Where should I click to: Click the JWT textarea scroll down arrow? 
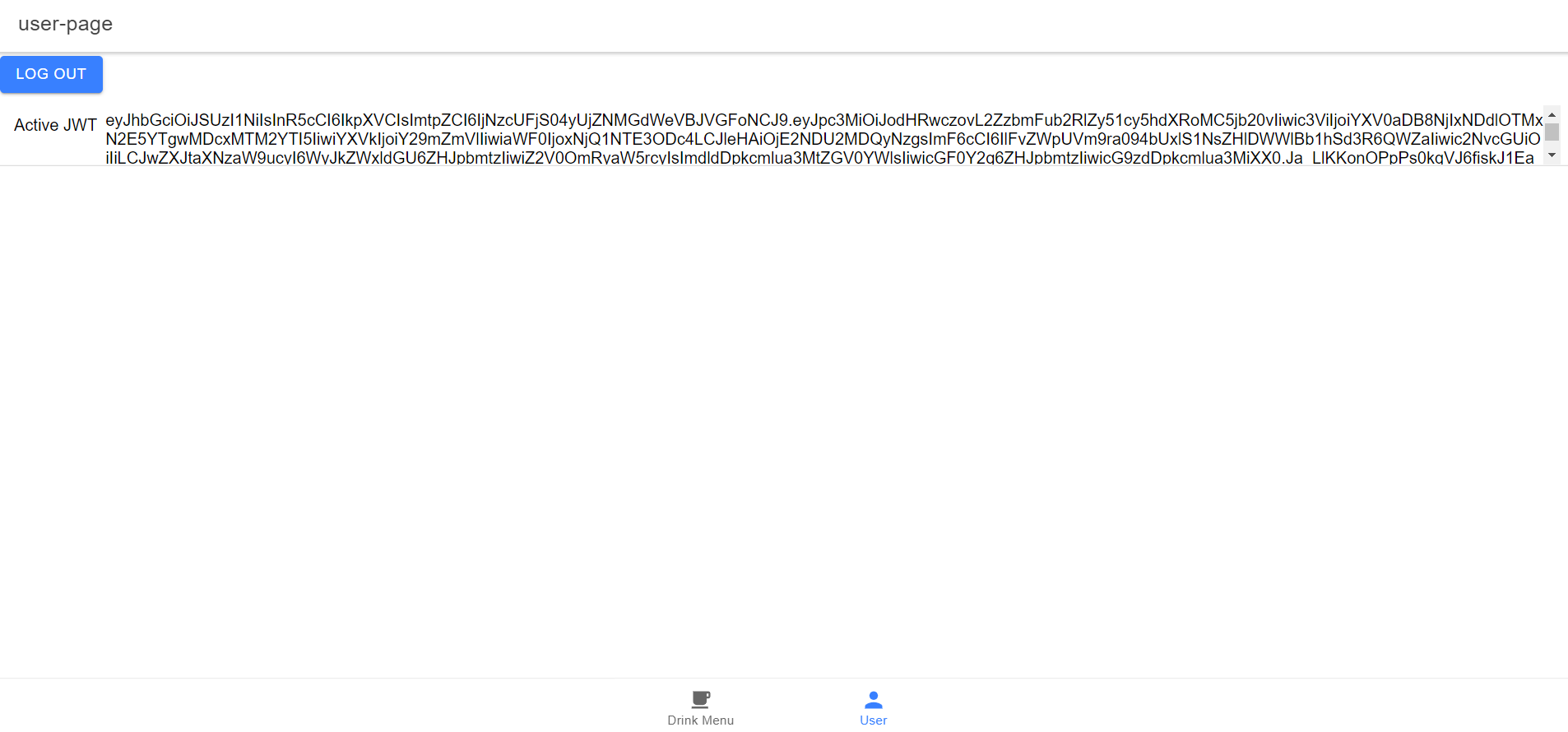pos(1552,155)
